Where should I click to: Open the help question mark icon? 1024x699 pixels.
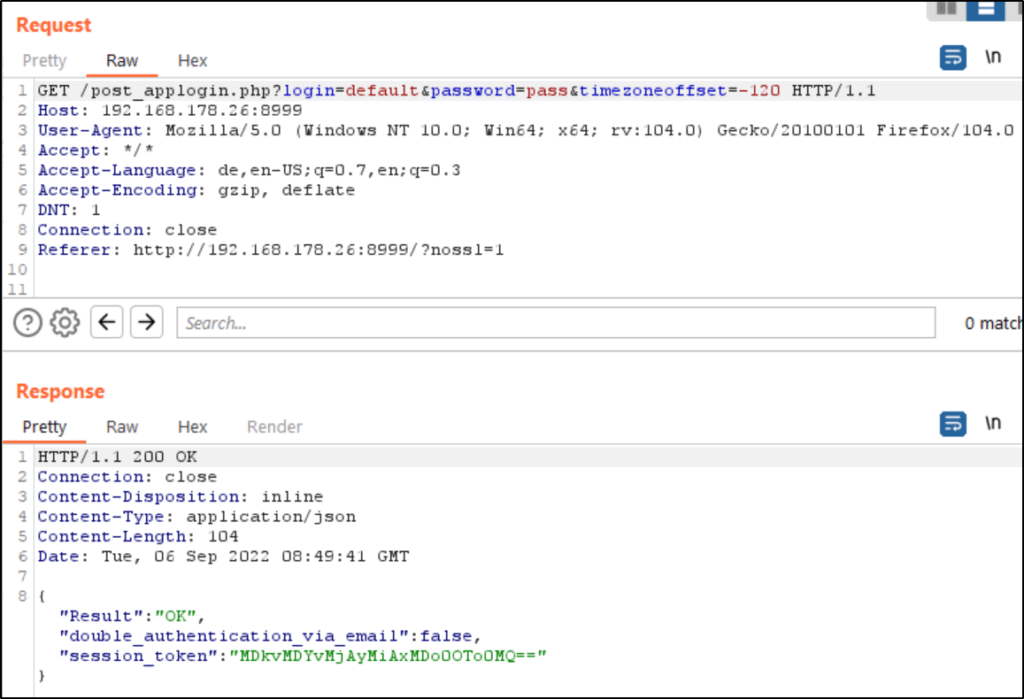[27, 323]
